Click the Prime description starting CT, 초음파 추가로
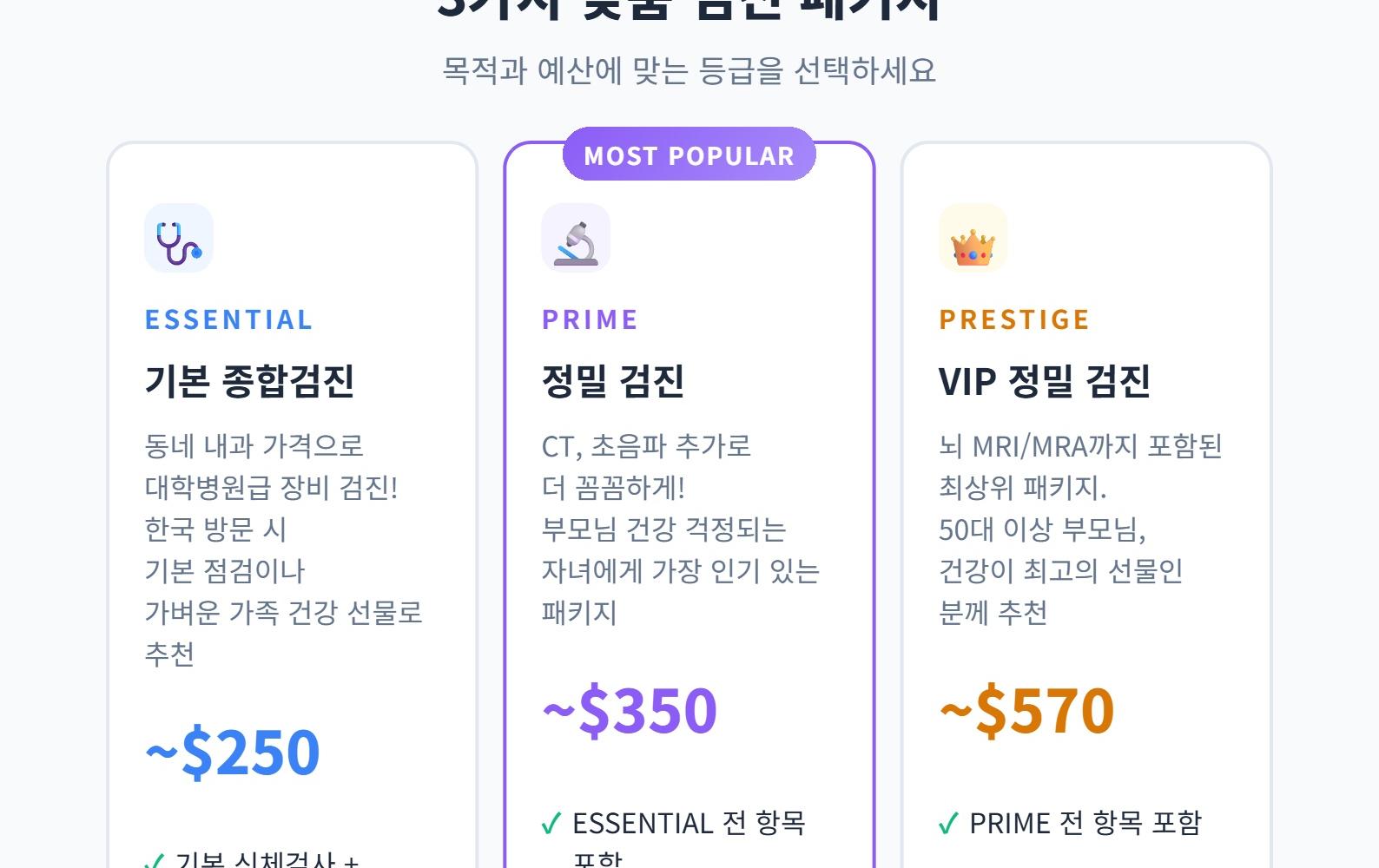Viewport: 1379px width, 868px height. (680, 529)
